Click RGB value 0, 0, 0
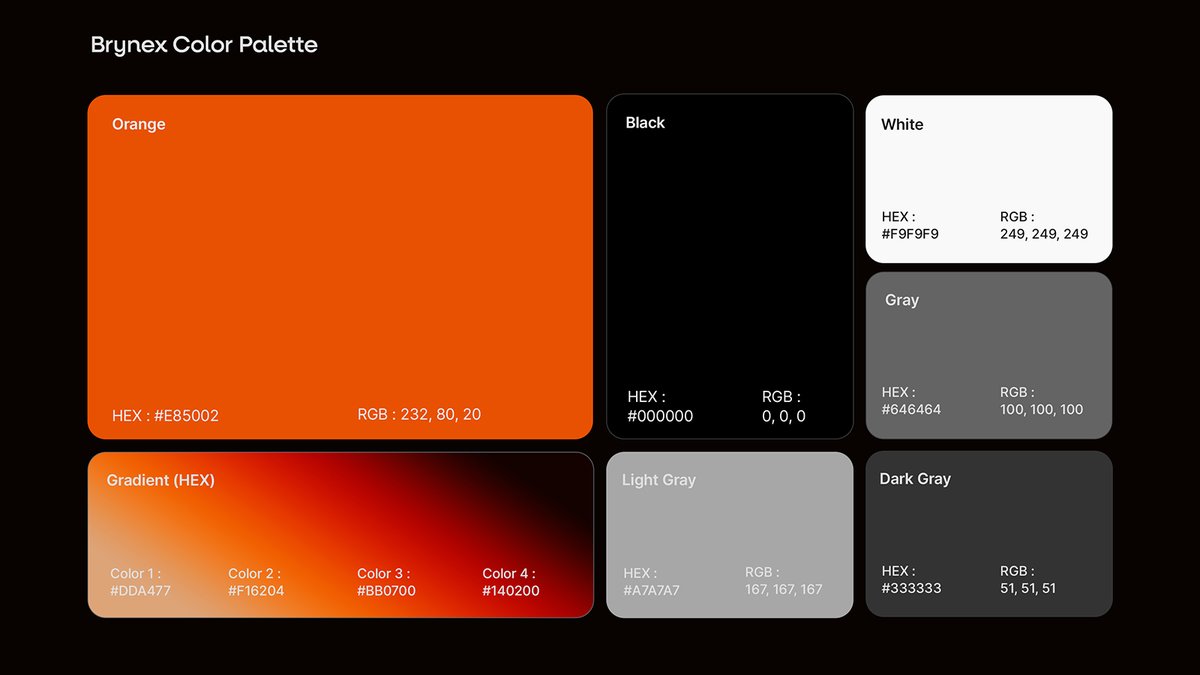Screen dimensions: 1200x675 (x=784, y=416)
